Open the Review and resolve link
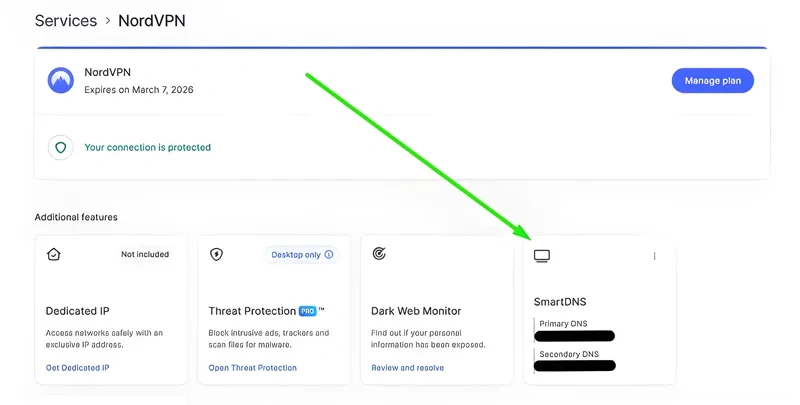Screen dimensions: 800x405 [x=408, y=368]
